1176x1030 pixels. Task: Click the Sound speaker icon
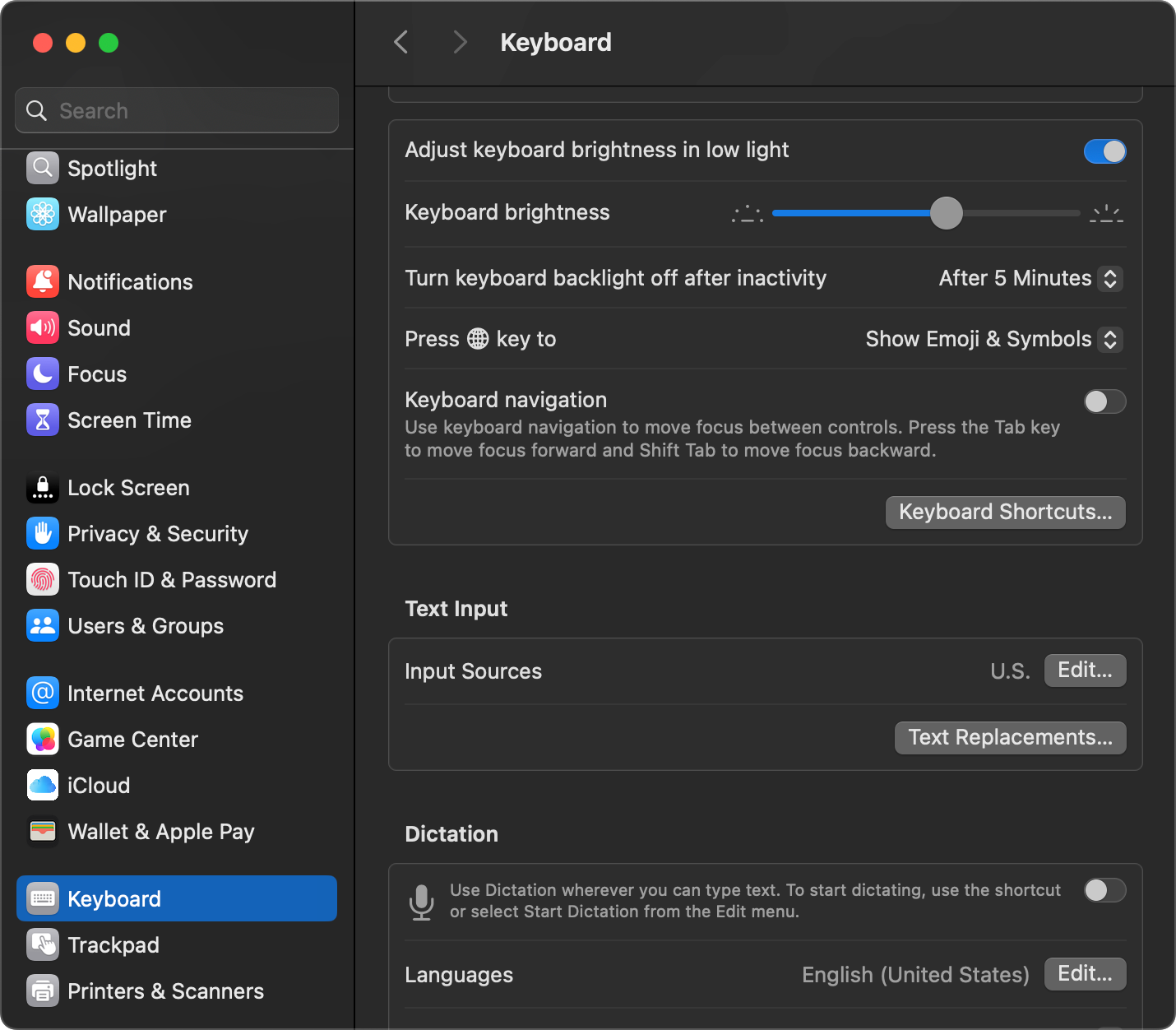point(43,327)
